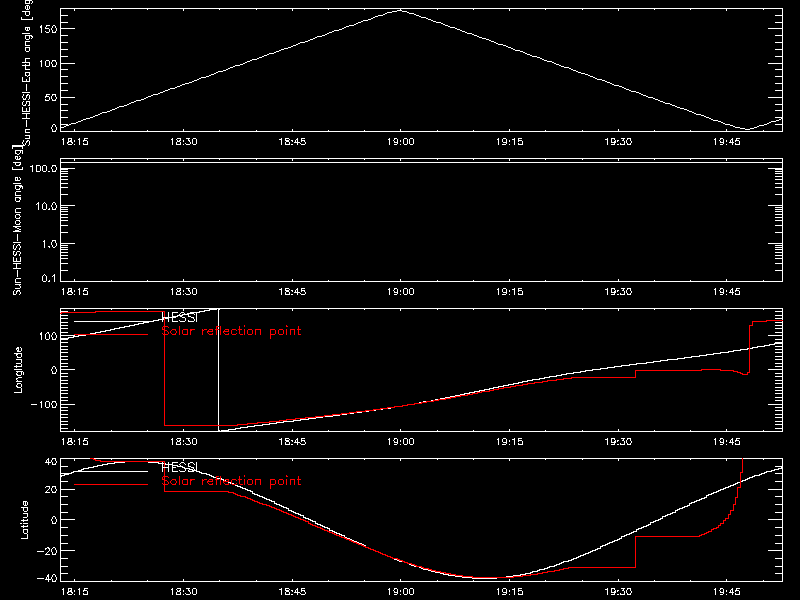Click the -100 tick on Longitude plot
The height and width of the screenshot is (600, 800).
pyautogui.click(x=44, y=404)
